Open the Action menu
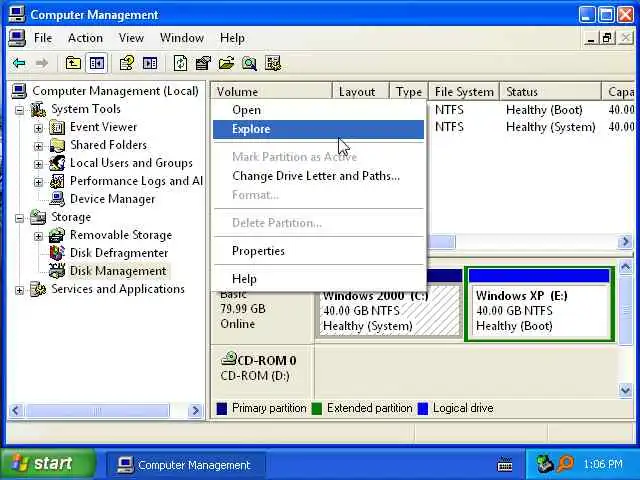The width and height of the screenshot is (640, 480). click(x=85, y=38)
